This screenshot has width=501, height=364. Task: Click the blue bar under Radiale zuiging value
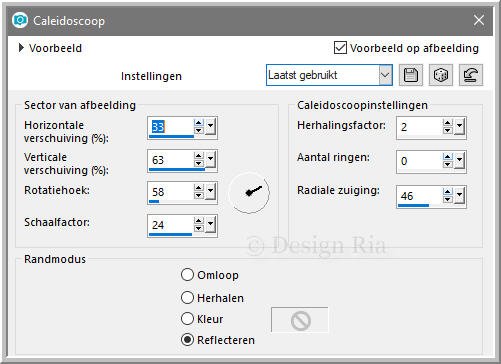tap(413, 206)
